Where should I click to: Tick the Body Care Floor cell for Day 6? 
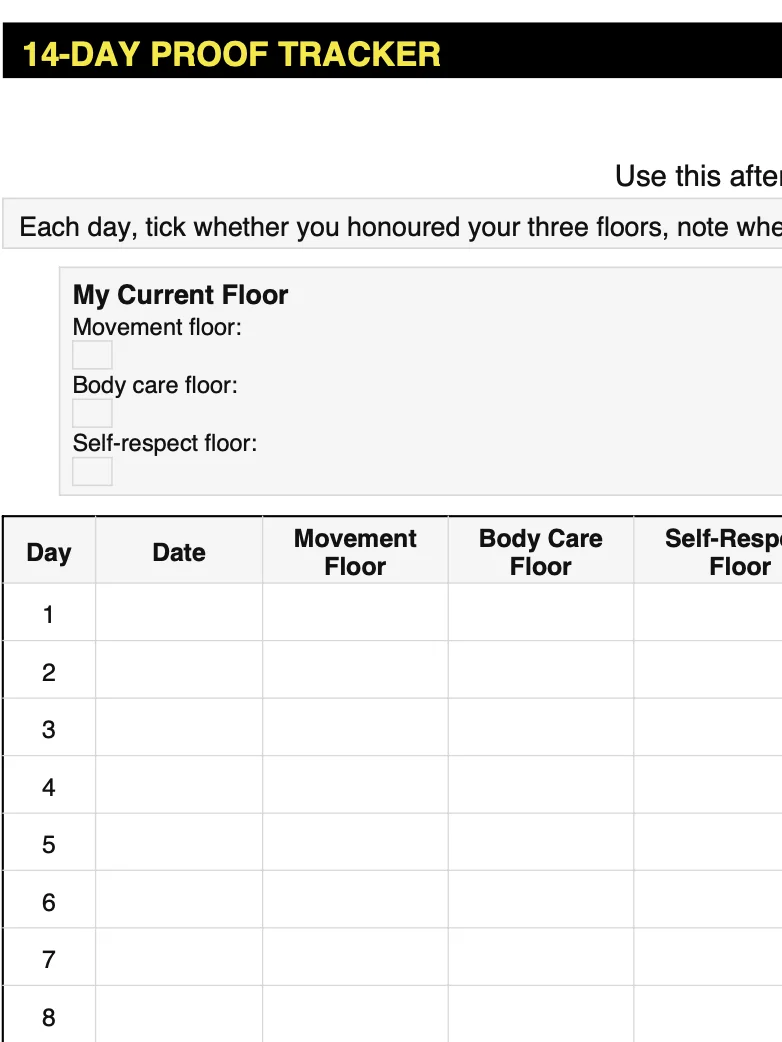(541, 900)
